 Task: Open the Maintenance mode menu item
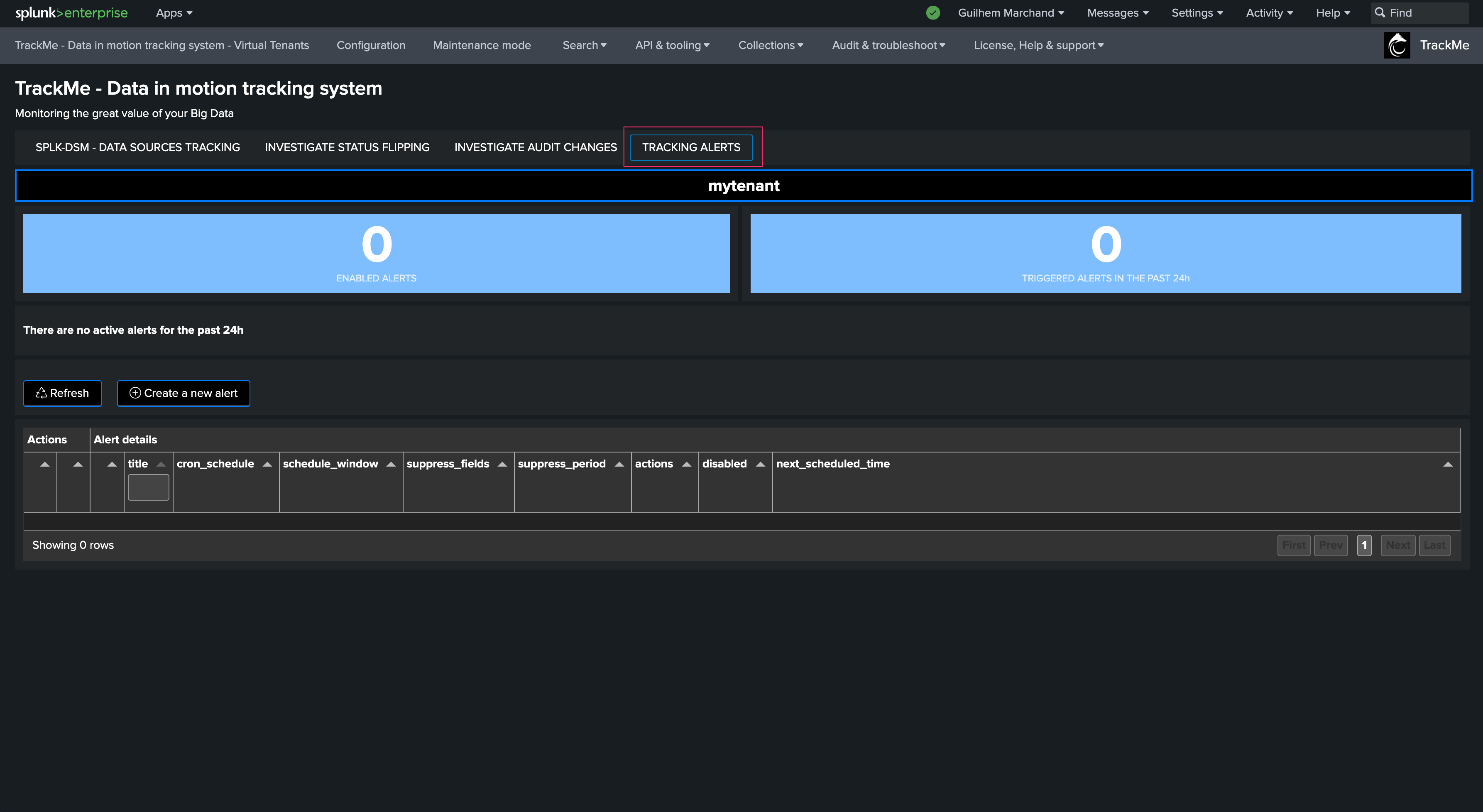tap(481, 45)
